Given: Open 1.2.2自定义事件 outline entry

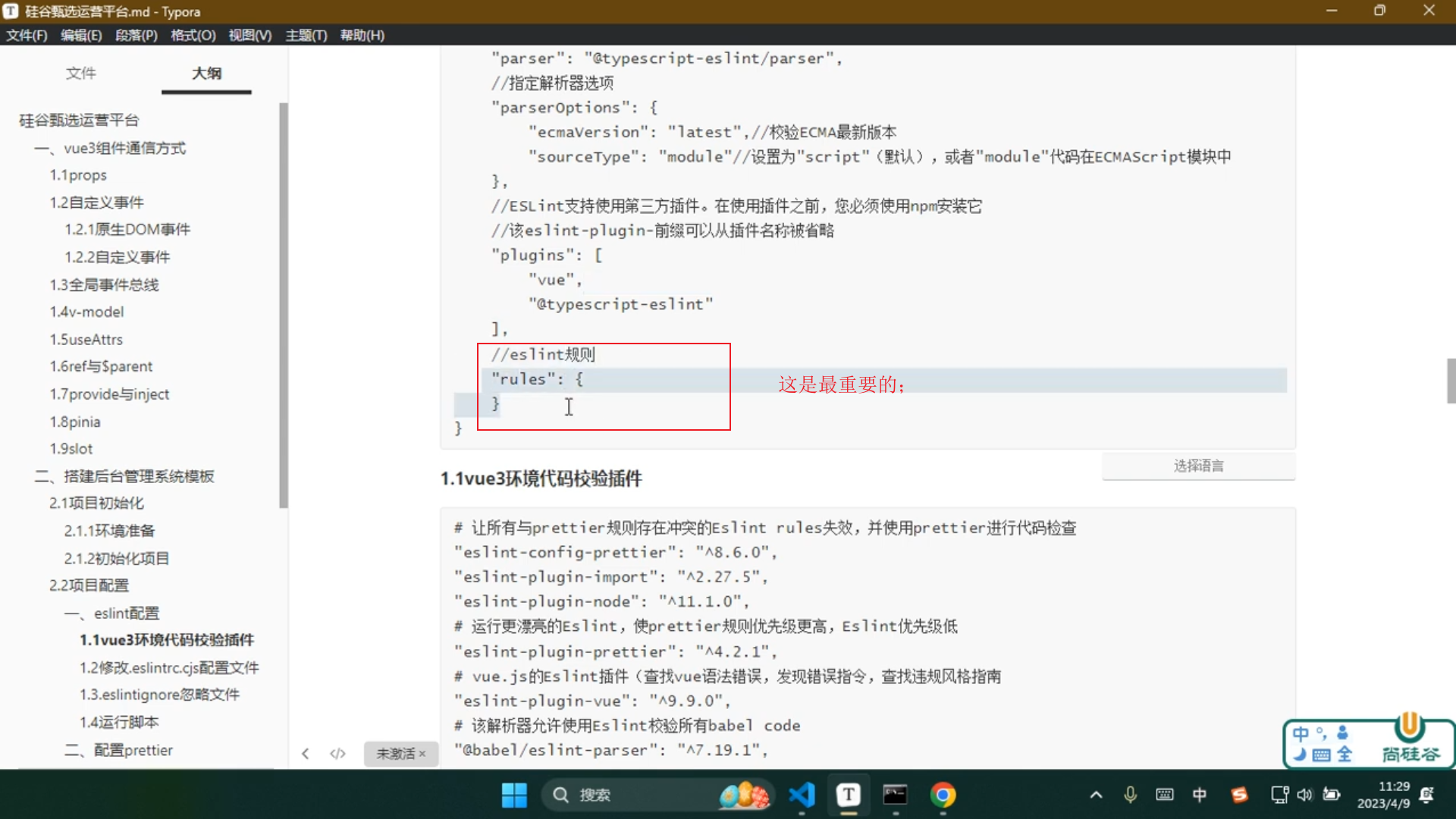Looking at the screenshot, I should pyautogui.click(x=118, y=257).
